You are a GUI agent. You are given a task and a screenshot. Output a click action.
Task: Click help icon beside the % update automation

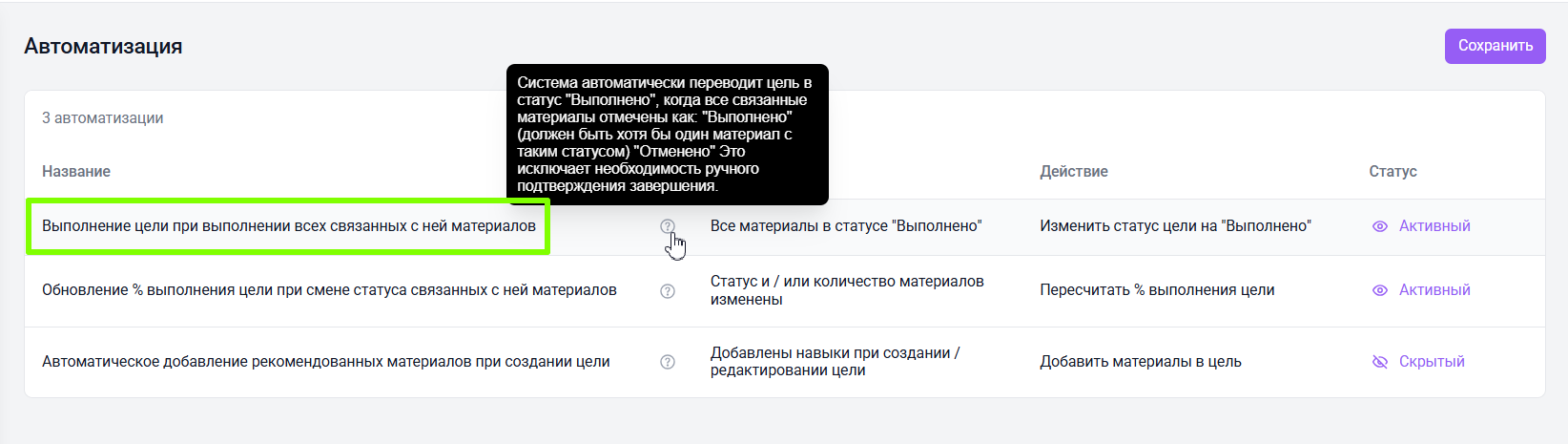tap(668, 291)
